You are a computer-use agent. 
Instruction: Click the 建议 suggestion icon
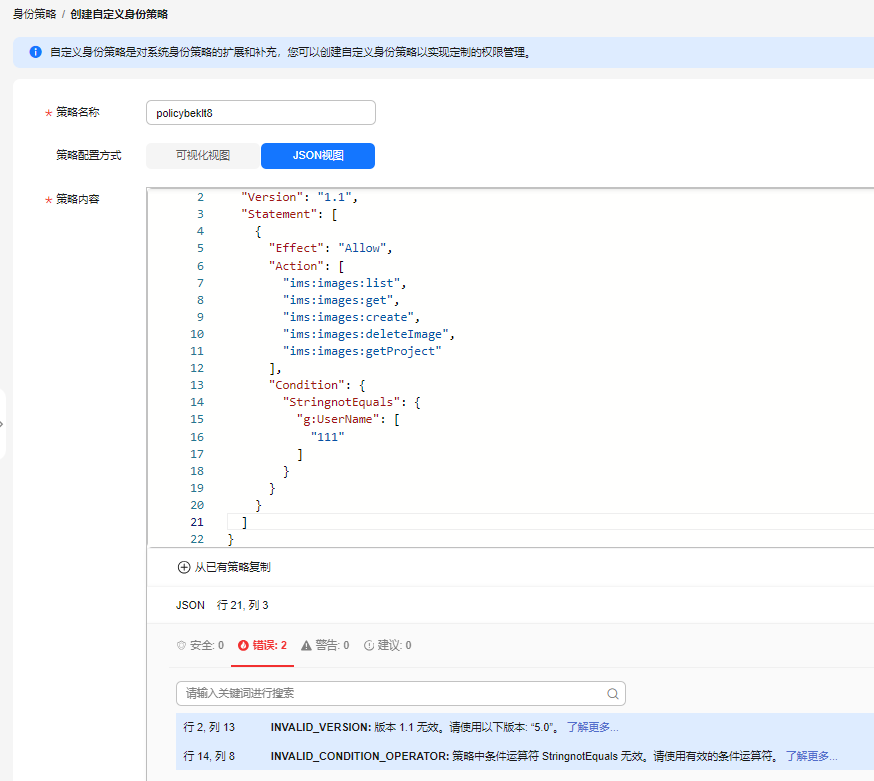click(368, 646)
